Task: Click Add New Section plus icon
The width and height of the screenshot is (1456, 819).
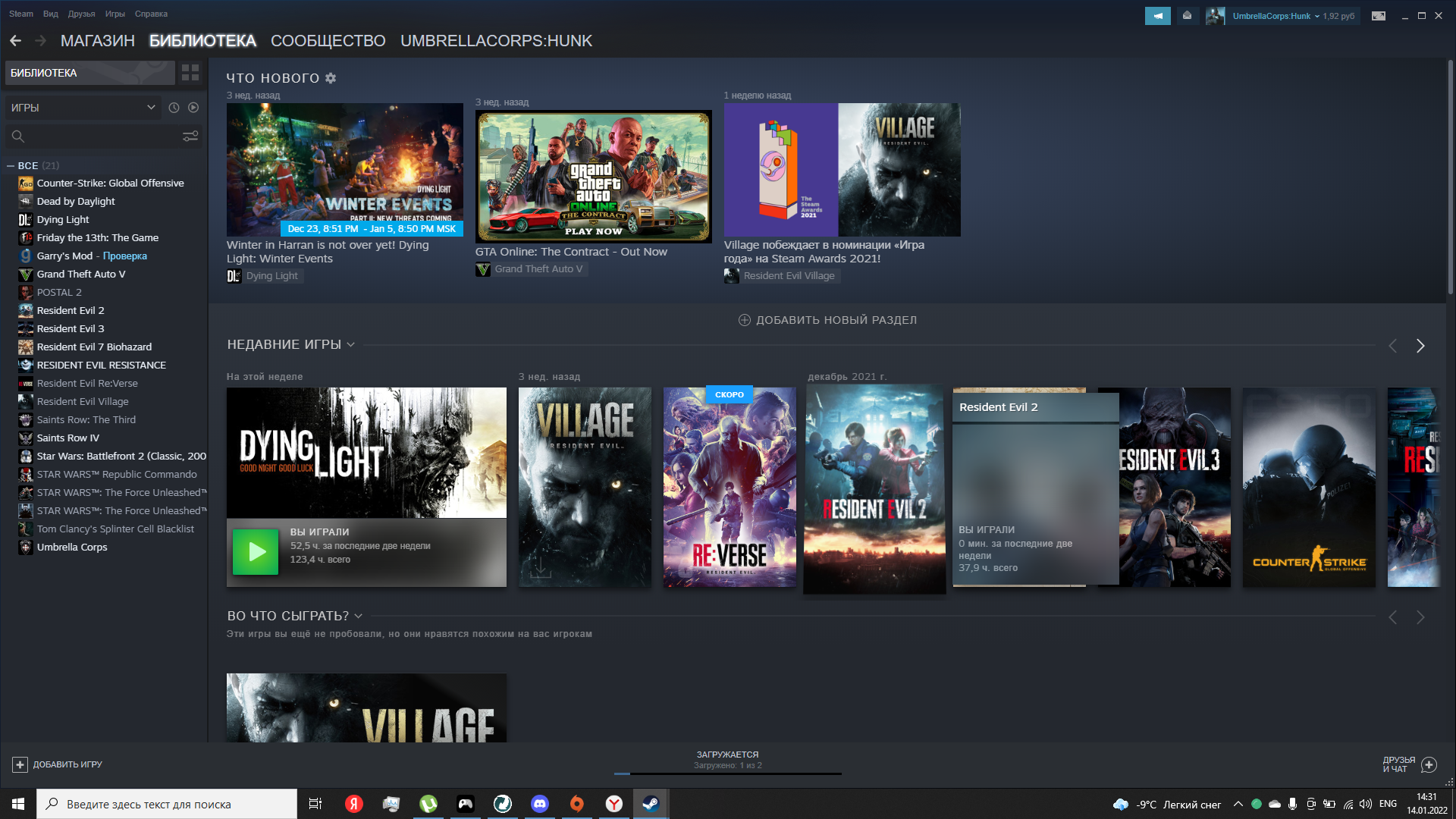Action: click(745, 320)
